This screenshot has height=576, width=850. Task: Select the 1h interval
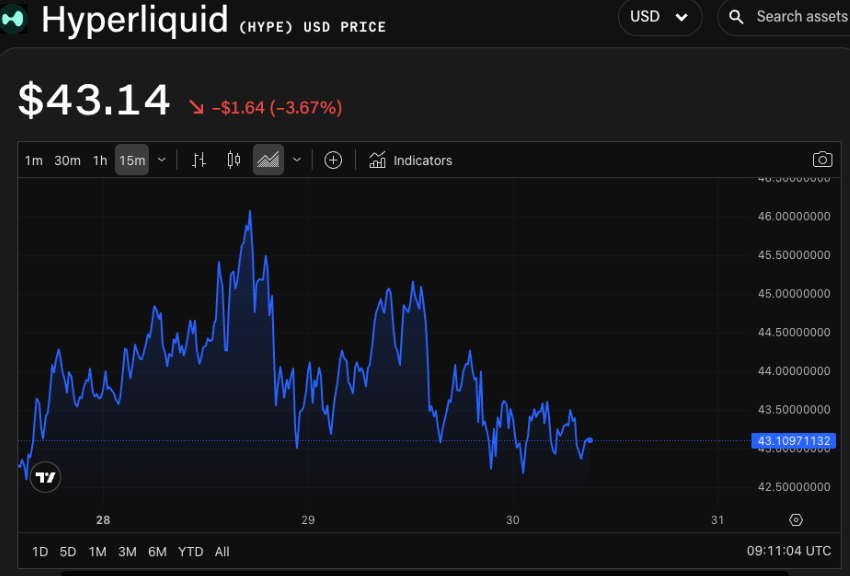(100, 160)
